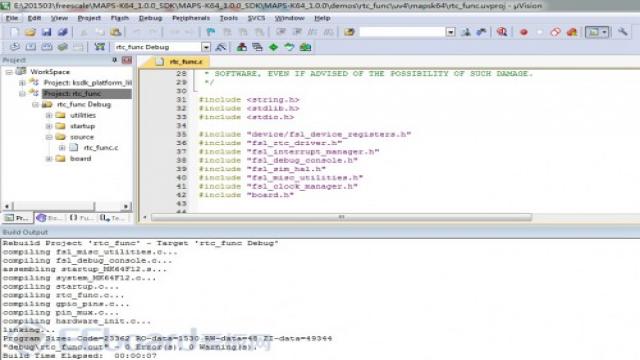Open the Window layout dropdown button
Image resolution: width=640 pixels, height=360 pixels.
597,32
